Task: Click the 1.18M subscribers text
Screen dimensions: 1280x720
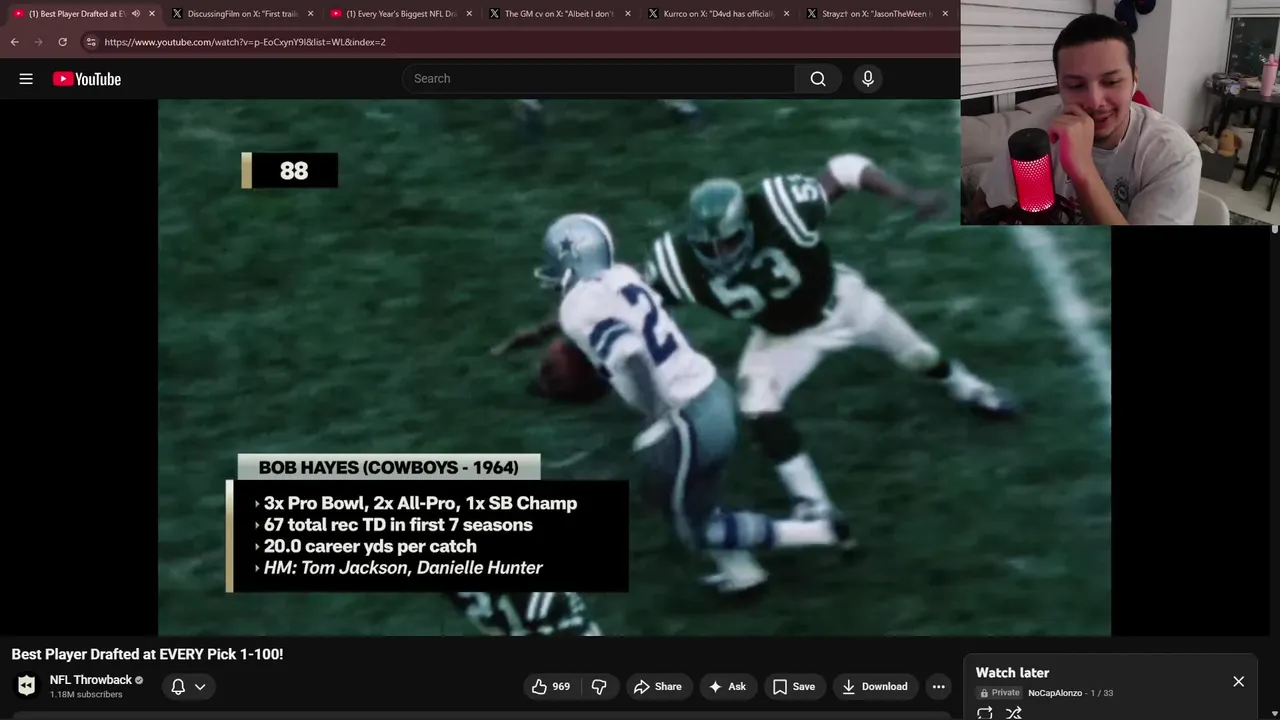Action: (86, 695)
